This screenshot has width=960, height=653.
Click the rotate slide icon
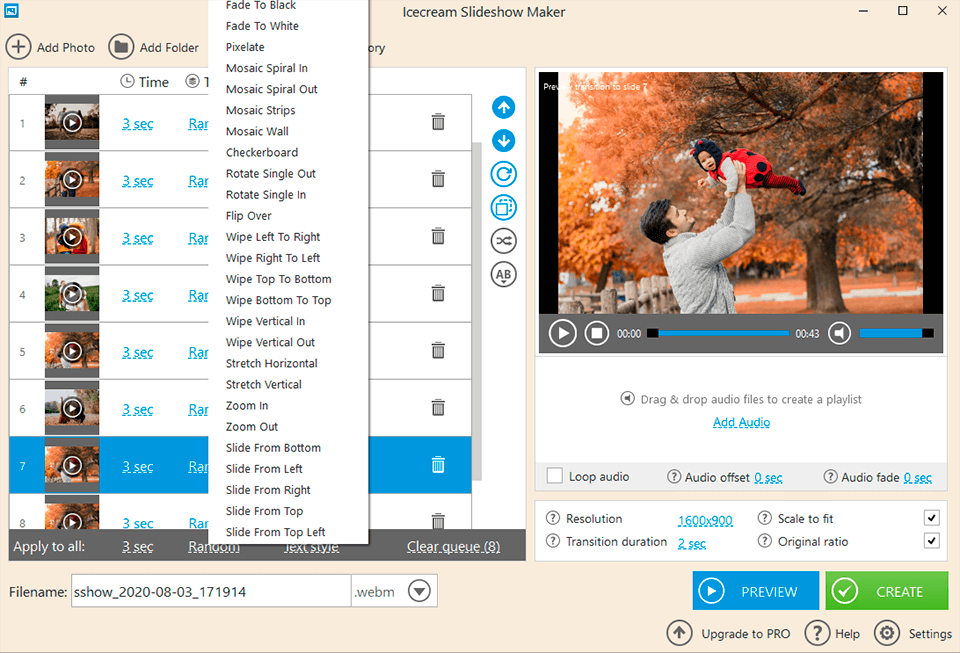(x=504, y=174)
